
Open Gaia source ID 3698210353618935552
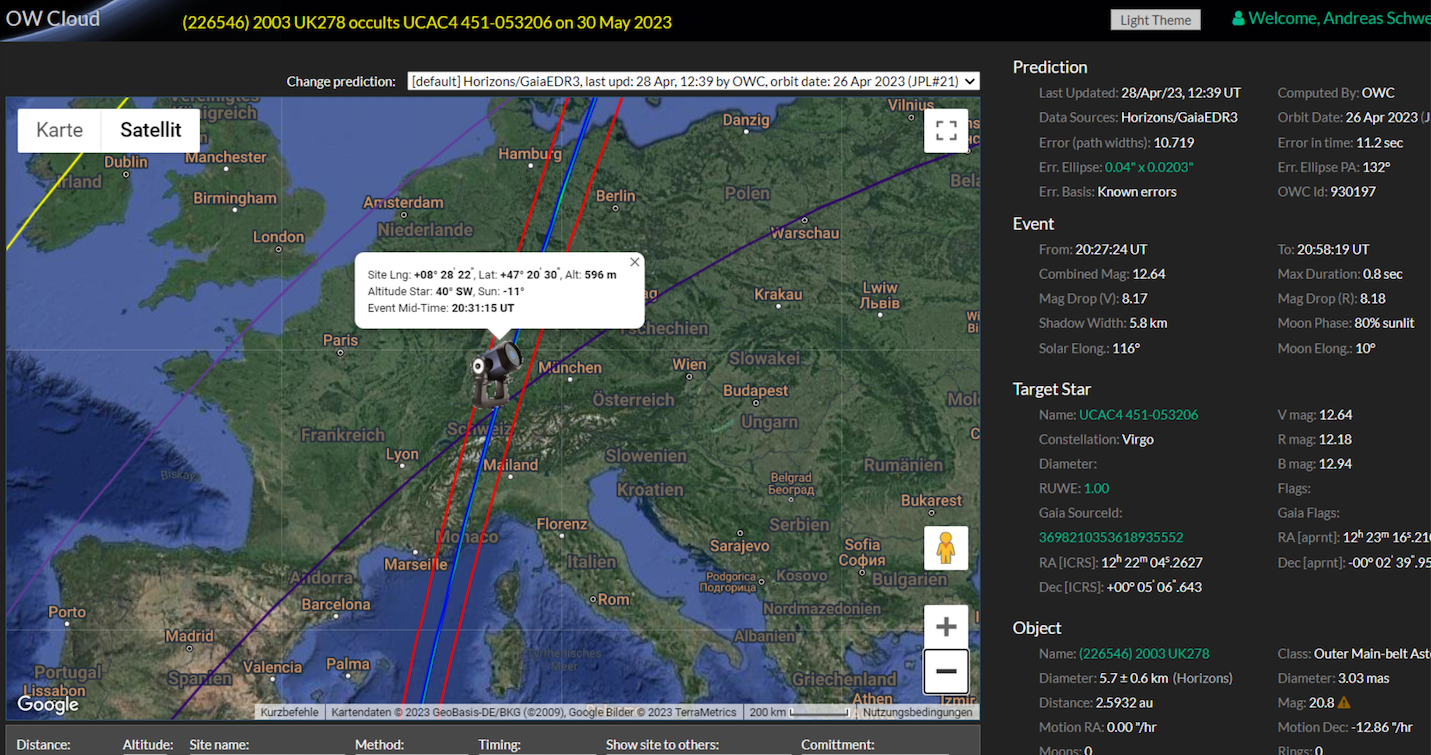click(x=1111, y=537)
